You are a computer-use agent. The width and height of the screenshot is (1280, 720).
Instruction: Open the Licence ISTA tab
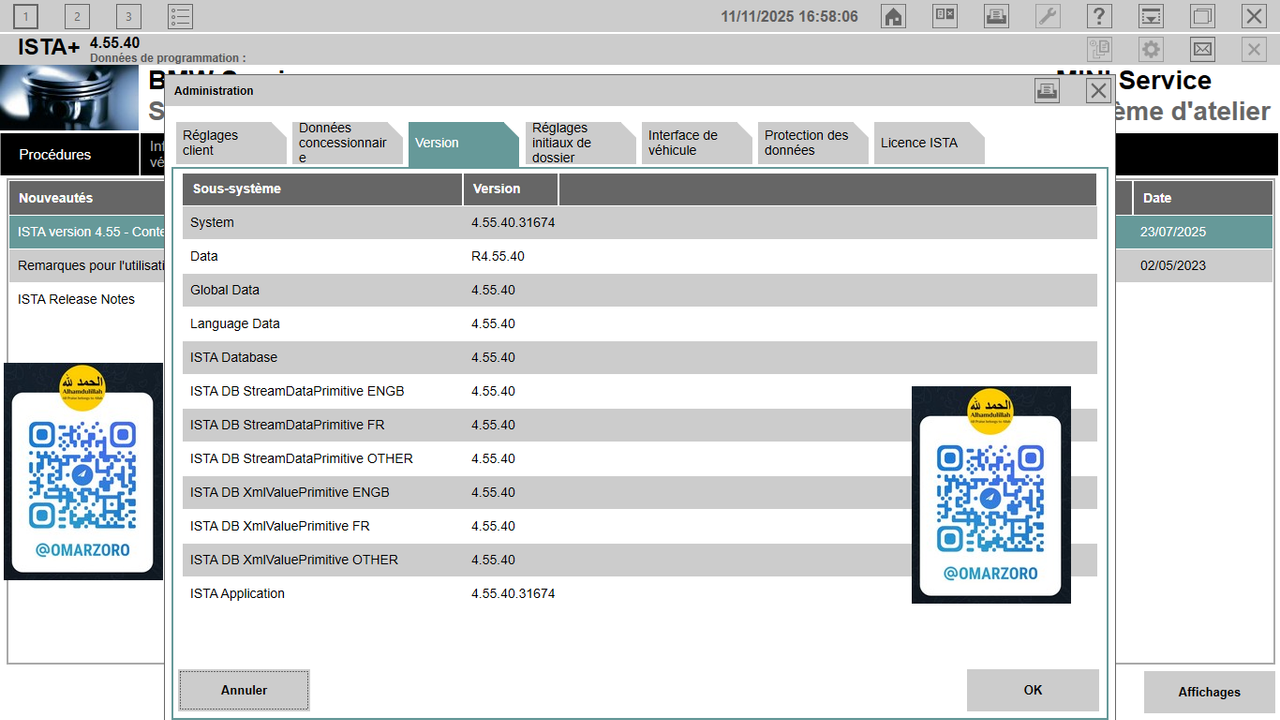tap(929, 143)
